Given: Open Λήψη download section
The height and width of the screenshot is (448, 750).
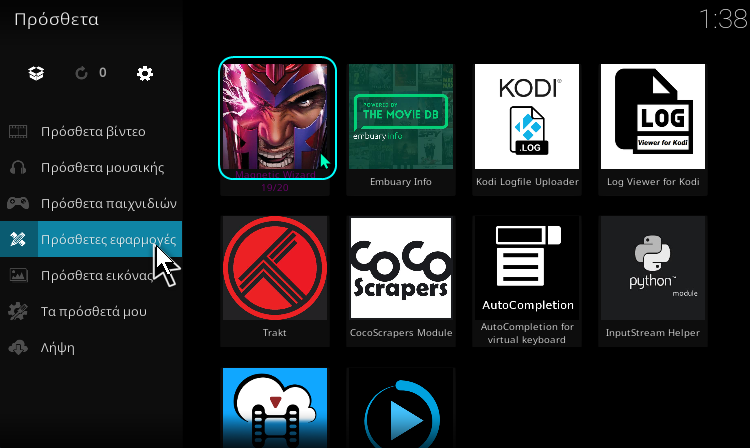Looking at the screenshot, I should [91, 348].
